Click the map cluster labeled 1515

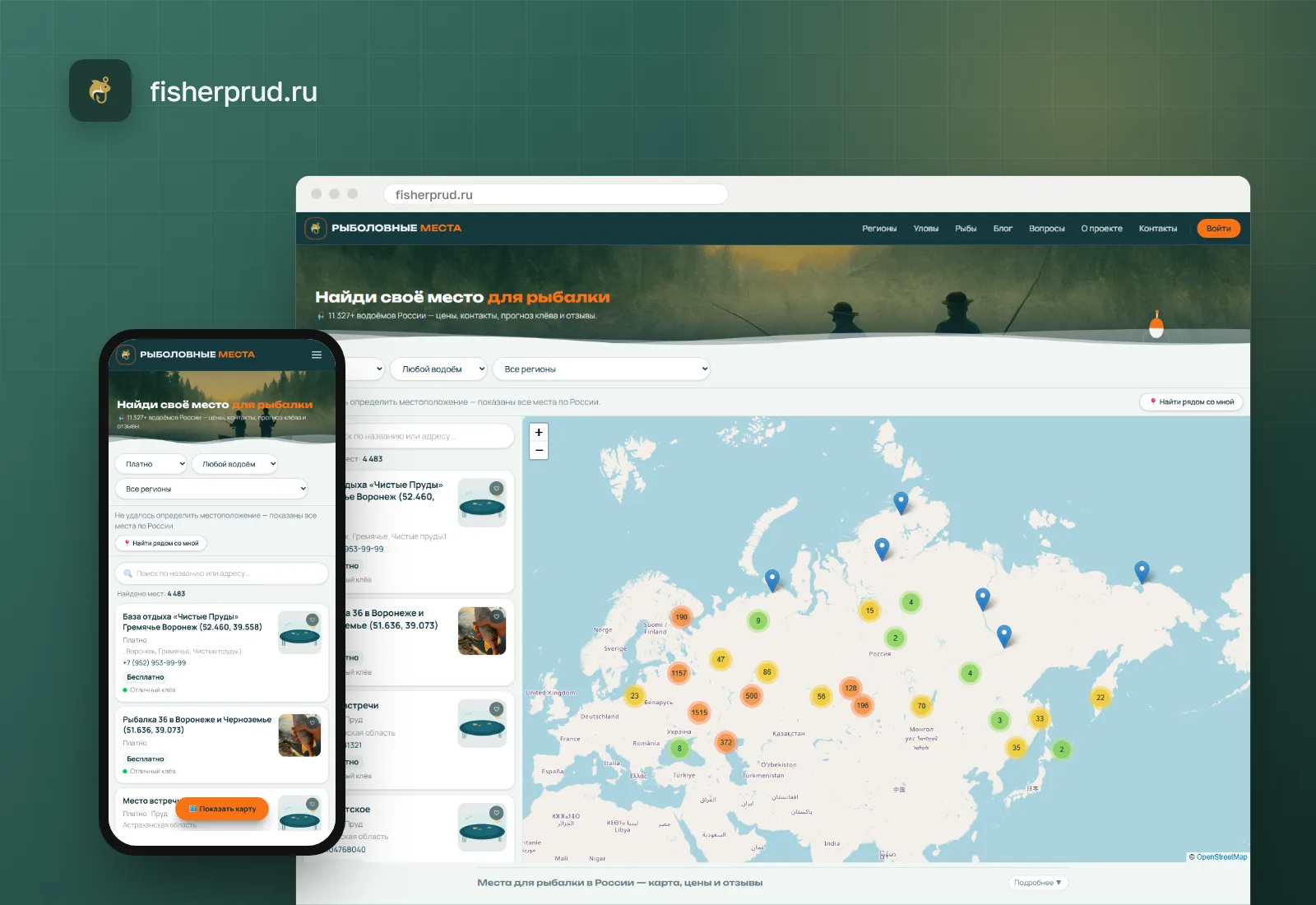[x=699, y=712]
